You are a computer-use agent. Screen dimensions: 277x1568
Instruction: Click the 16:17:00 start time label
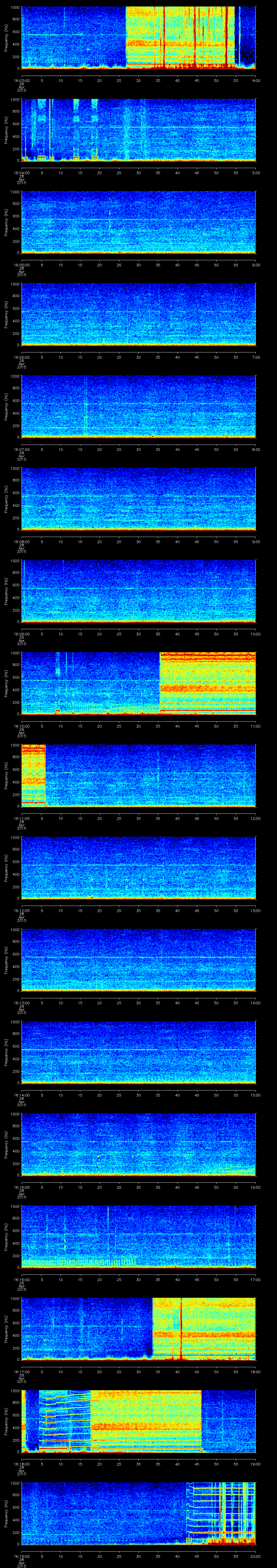[21, 1372]
